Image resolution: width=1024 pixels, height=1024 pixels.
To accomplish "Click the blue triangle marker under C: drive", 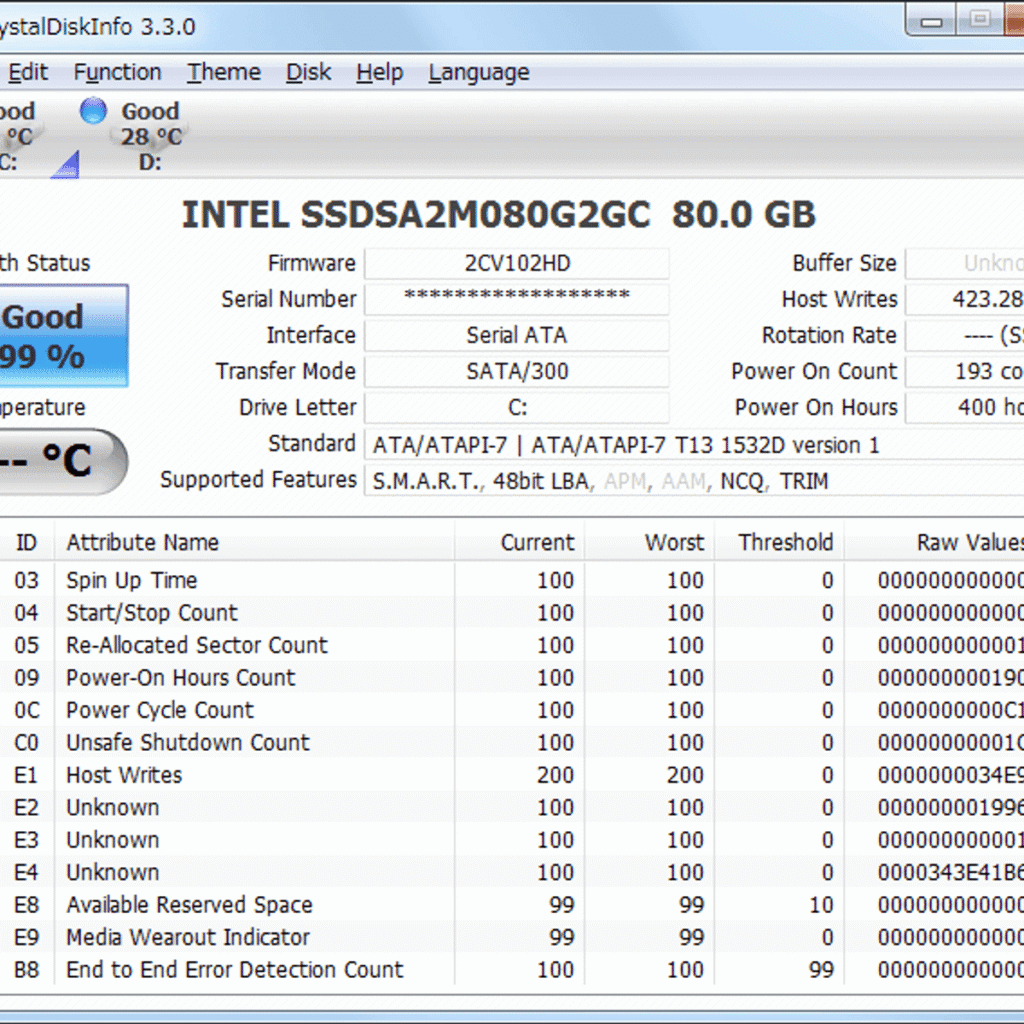I will pos(65,164).
